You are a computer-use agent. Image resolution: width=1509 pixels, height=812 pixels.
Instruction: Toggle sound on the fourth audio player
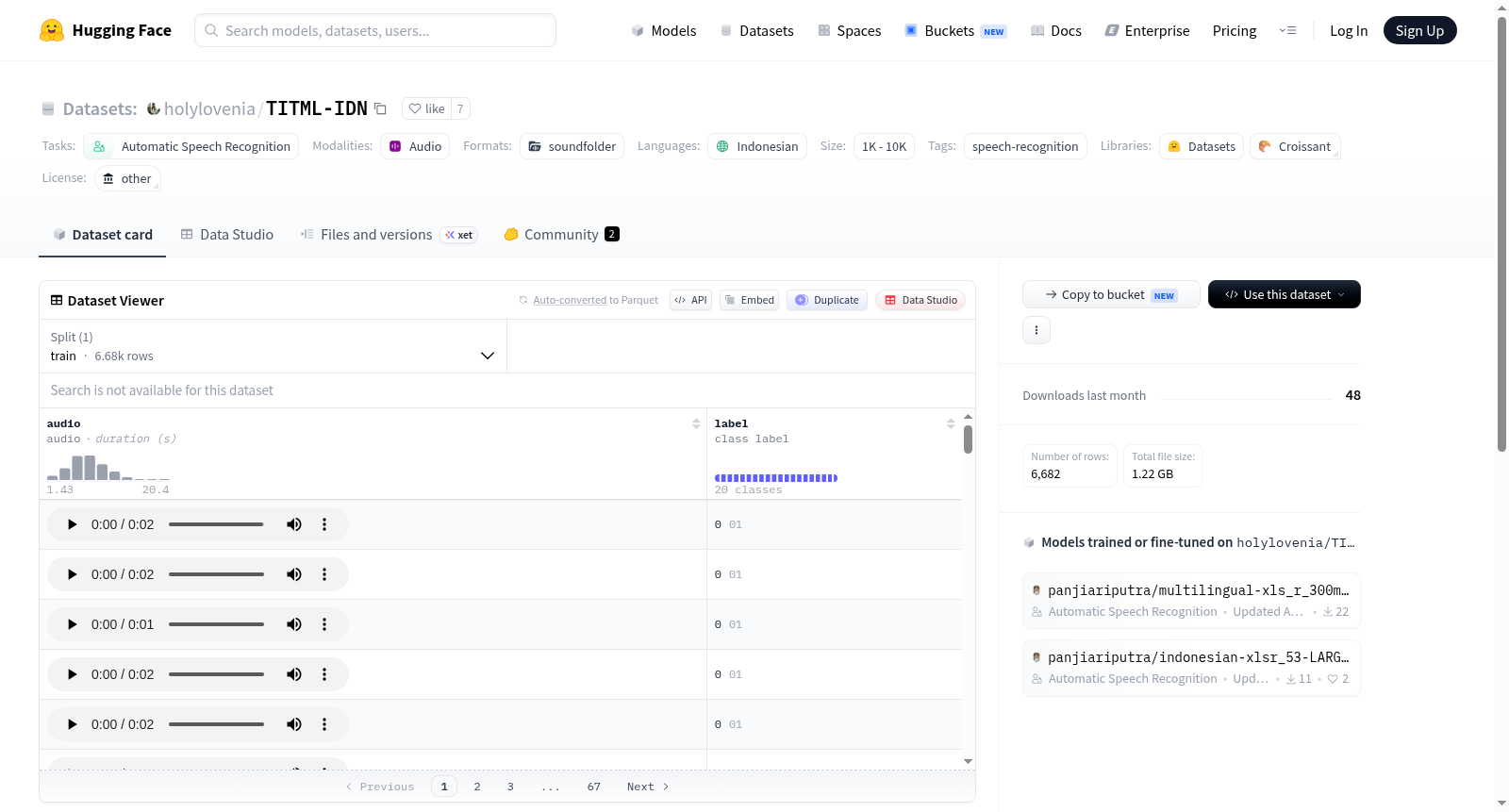pos(294,674)
